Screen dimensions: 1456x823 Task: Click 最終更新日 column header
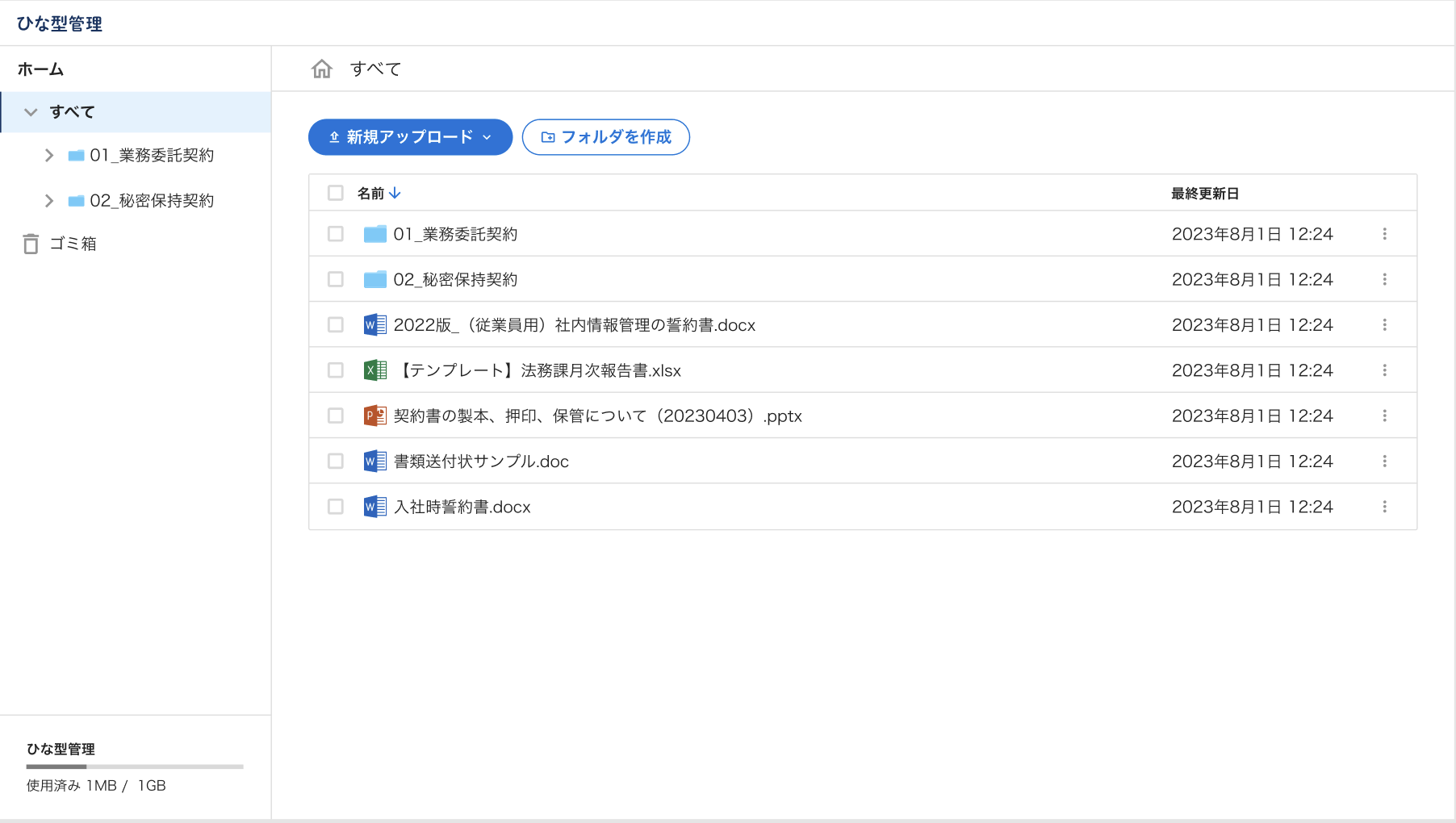click(x=1205, y=194)
